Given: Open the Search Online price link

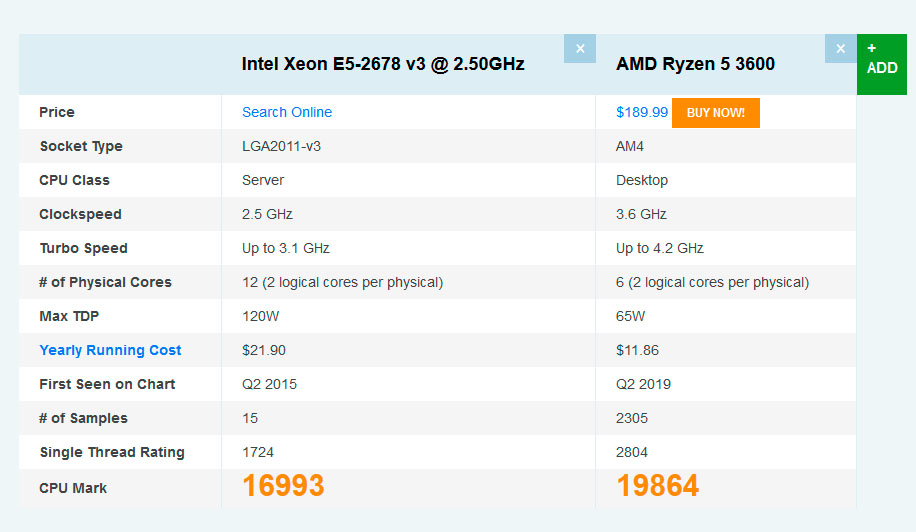Looking at the screenshot, I should [287, 112].
